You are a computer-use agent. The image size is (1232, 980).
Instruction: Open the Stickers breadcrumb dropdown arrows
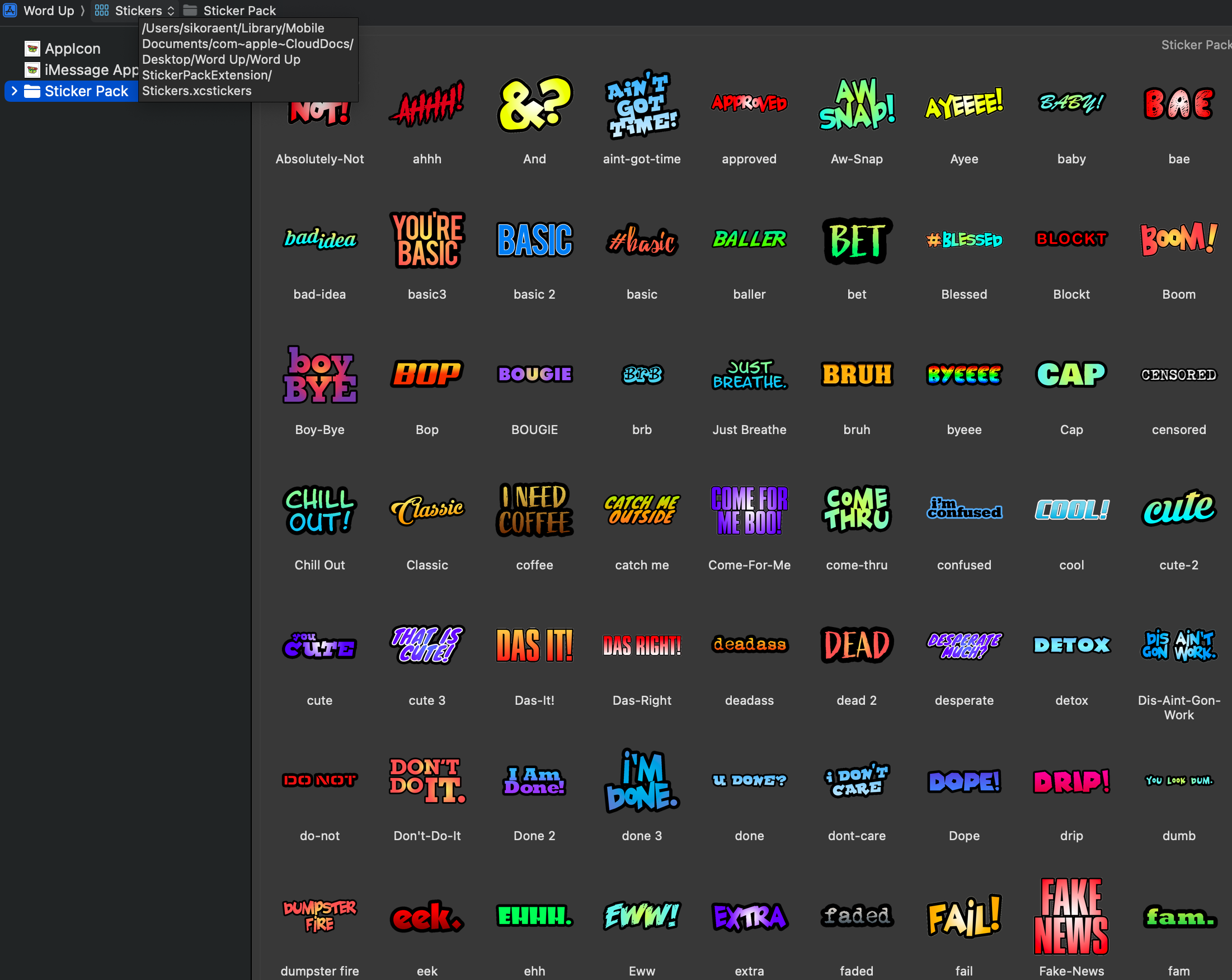click(171, 11)
